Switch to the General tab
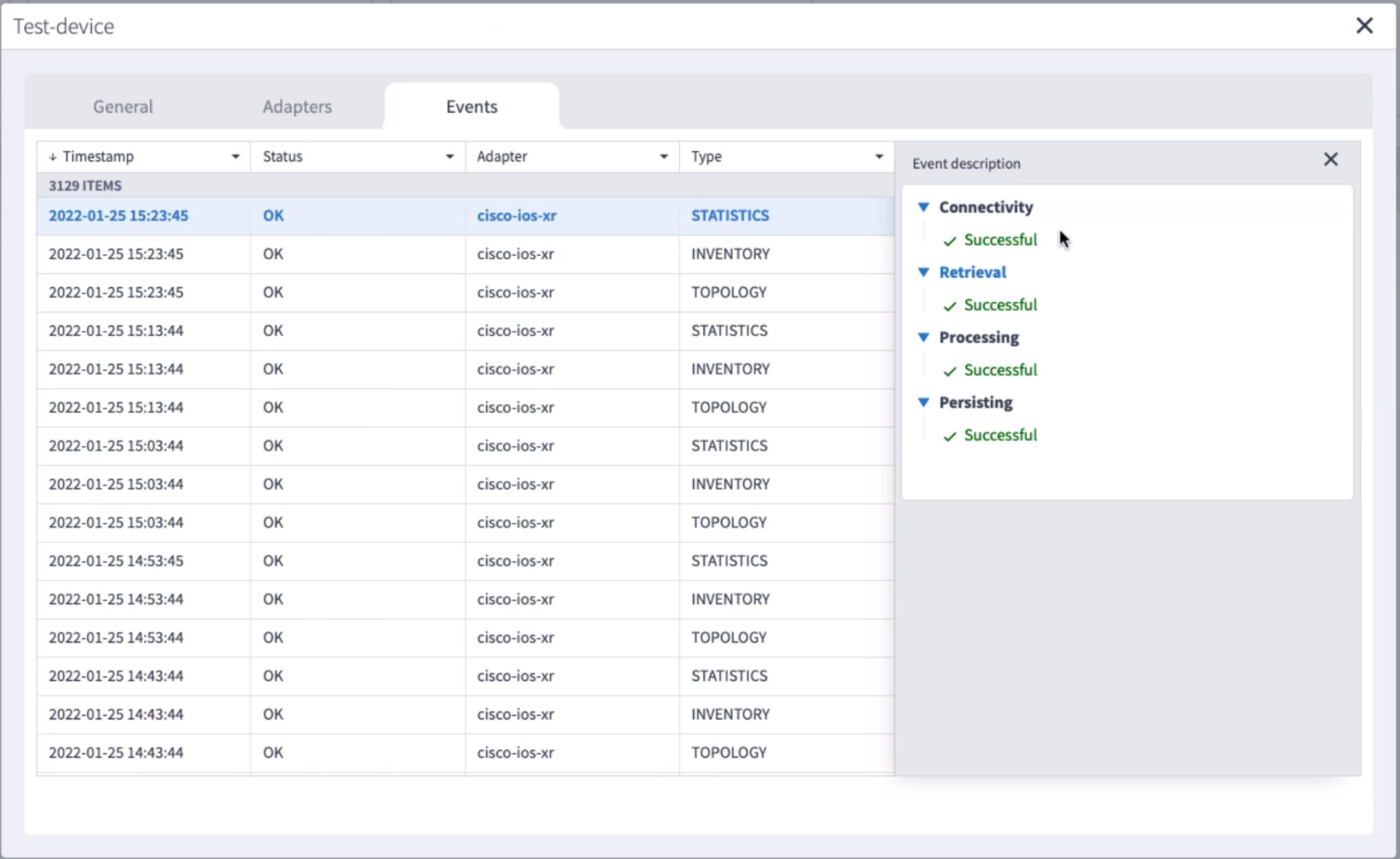1400x859 pixels. (123, 106)
